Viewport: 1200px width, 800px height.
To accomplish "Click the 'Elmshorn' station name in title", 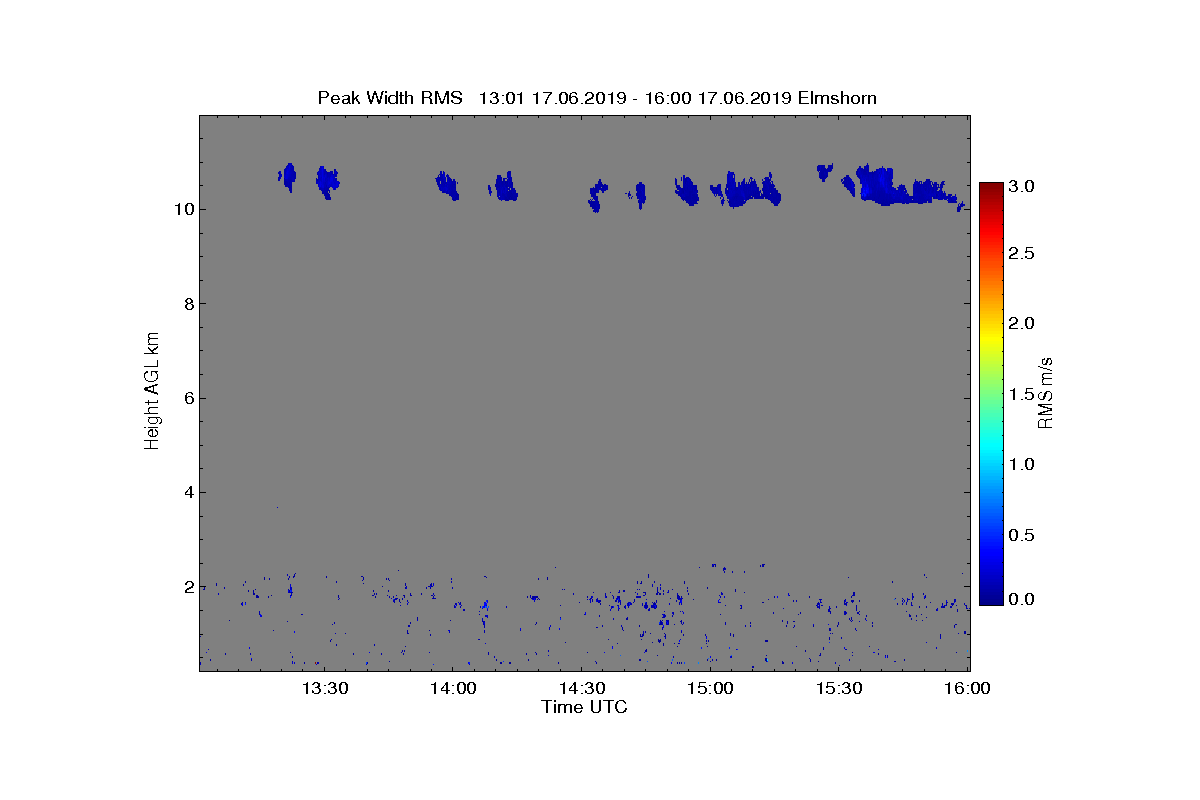I will tap(838, 98).
